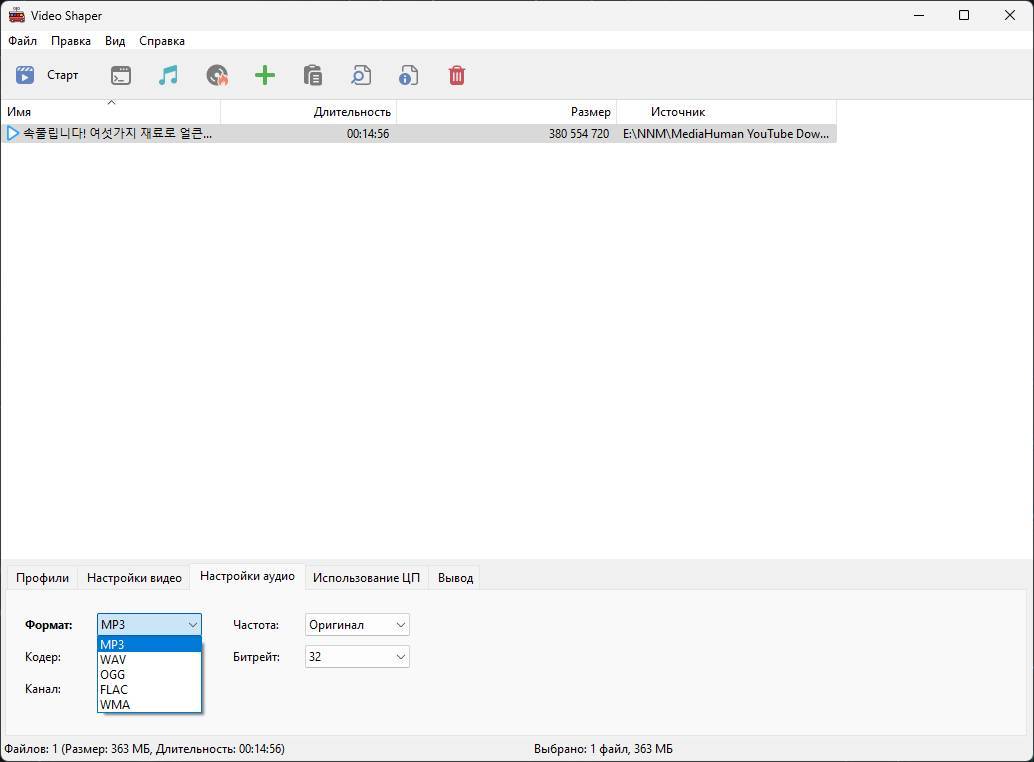The height and width of the screenshot is (762, 1034).
Task: Choose FLAC in the format list
Action: [149, 689]
